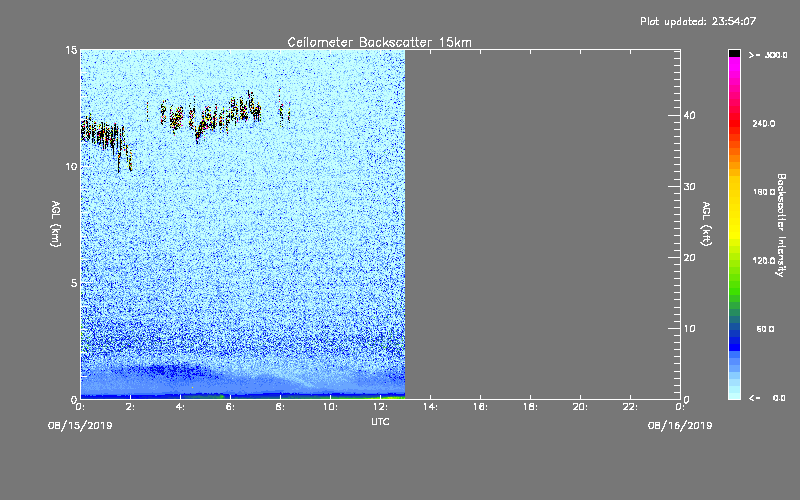The image size is (800, 500).
Task: Click the 10 kft tick label on right axis
Action: click(x=689, y=329)
